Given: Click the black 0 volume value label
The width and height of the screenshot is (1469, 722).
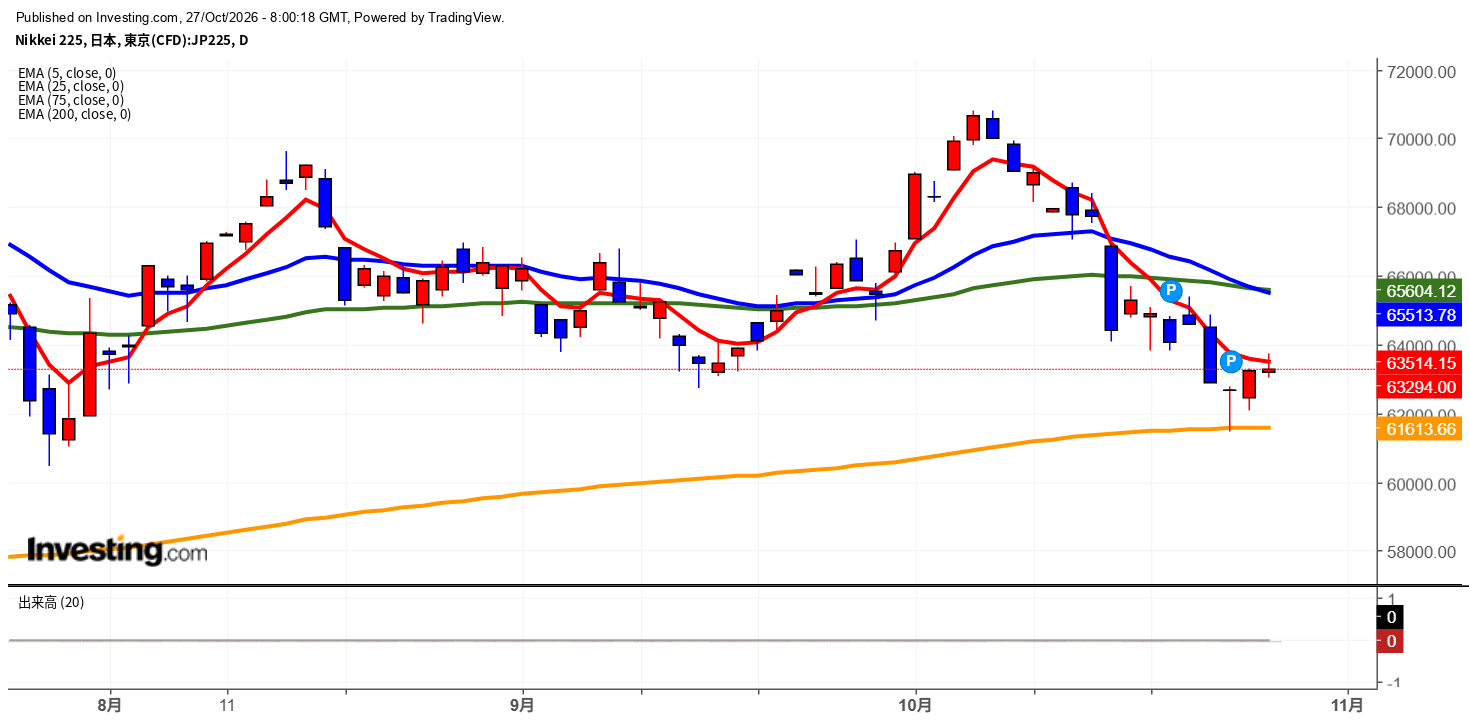Looking at the screenshot, I should [1391, 617].
